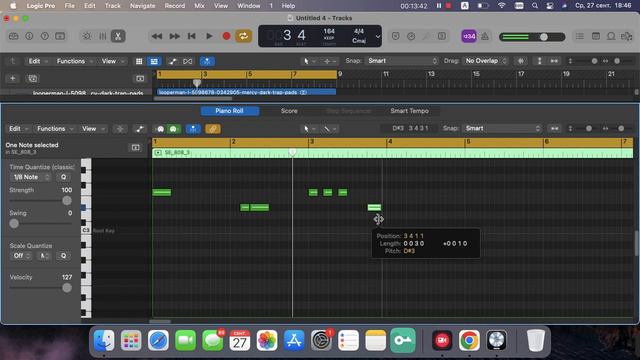Open the Track menu
Screen dimensions: 640x360
pos(113,6)
